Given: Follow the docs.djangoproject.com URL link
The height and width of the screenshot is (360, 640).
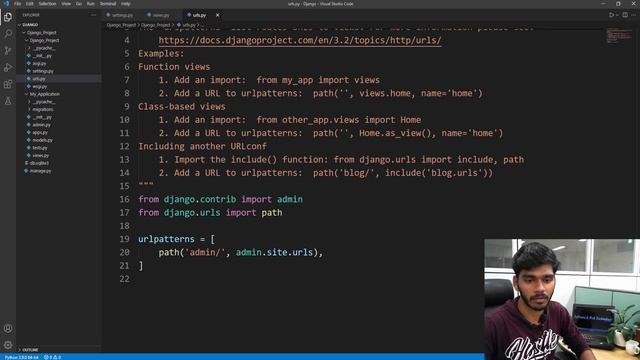Looking at the screenshot, I should pos(300,40).
